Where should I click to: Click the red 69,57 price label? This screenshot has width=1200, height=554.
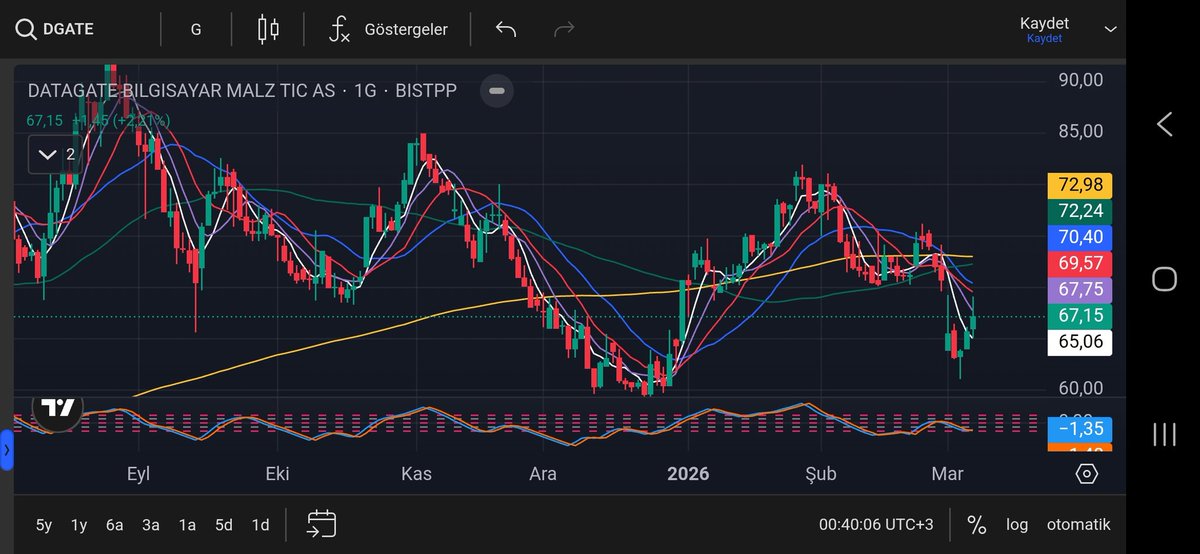[x=1079, y=263]
